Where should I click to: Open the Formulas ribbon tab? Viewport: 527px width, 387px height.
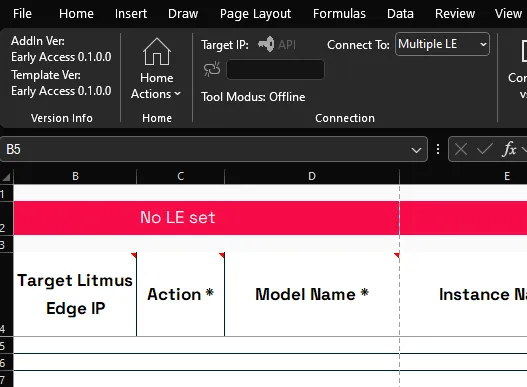pyautogui.click(x=339, y=14)
